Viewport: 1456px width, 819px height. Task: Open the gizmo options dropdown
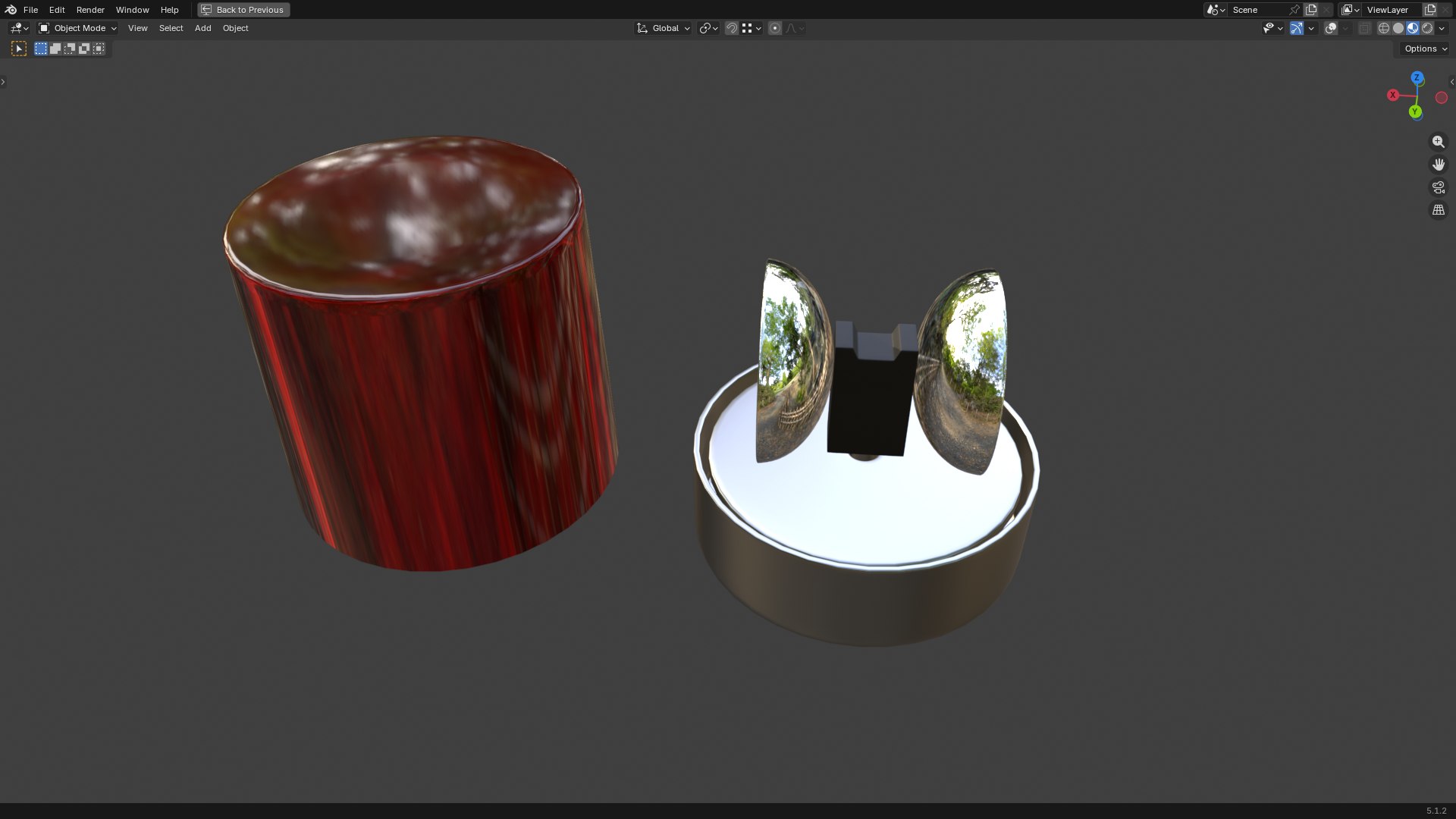1311,28
